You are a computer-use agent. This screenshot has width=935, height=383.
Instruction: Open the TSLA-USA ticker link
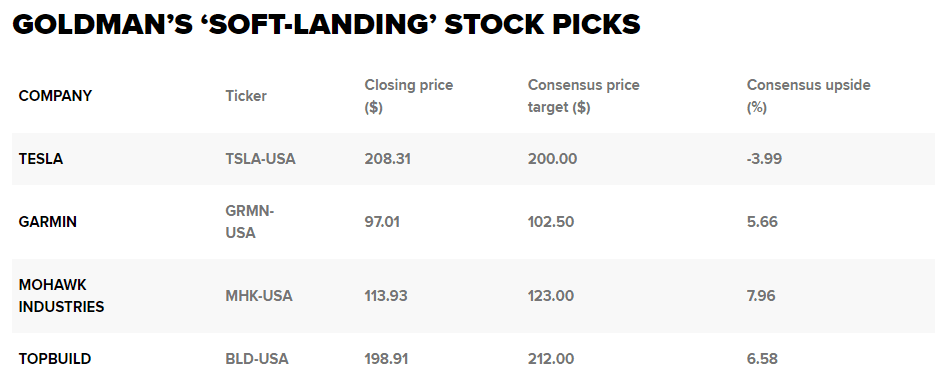tap(260, 159)
